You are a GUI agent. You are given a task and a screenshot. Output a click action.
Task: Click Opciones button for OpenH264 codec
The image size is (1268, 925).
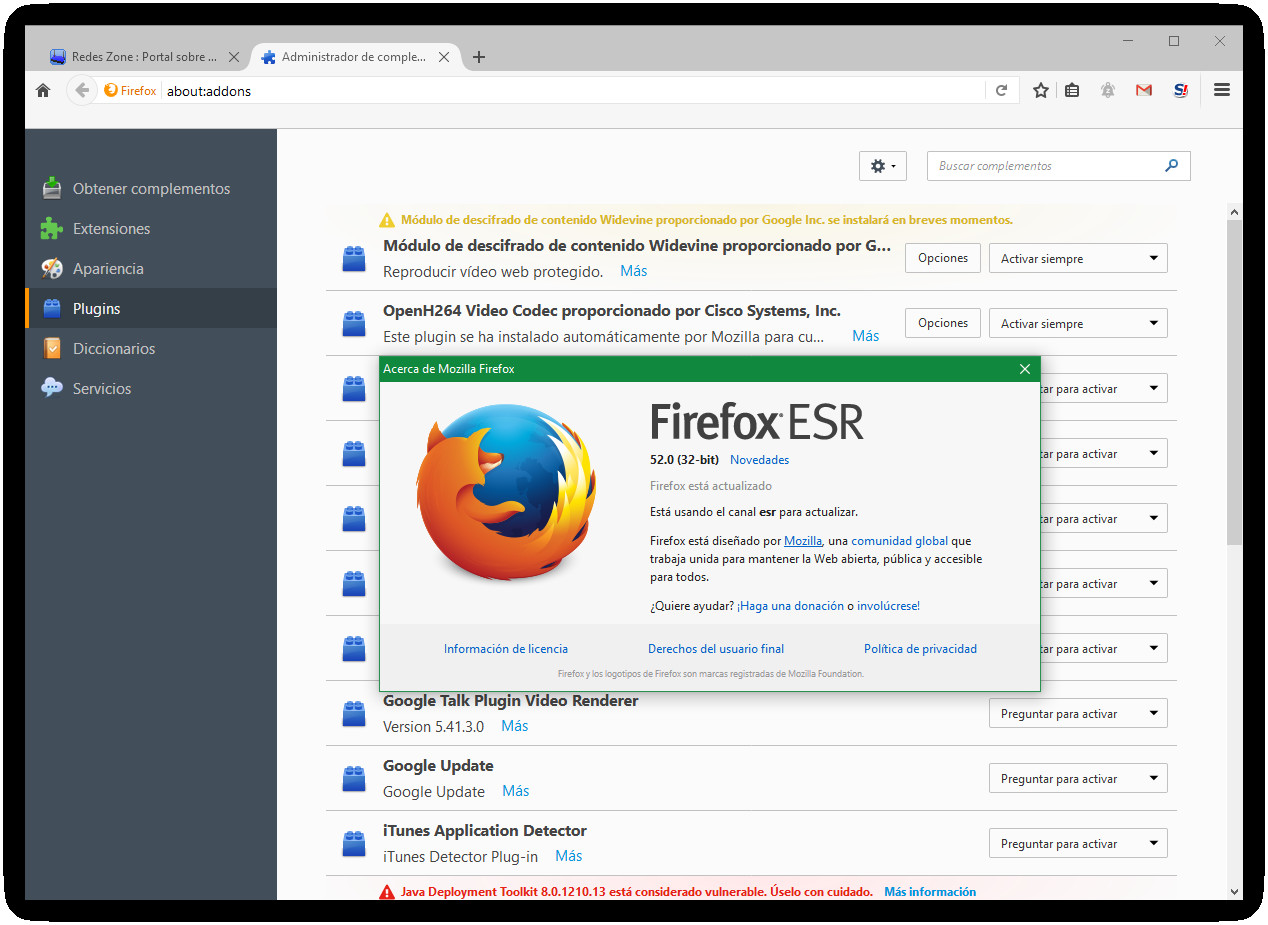tap(943, 323)
